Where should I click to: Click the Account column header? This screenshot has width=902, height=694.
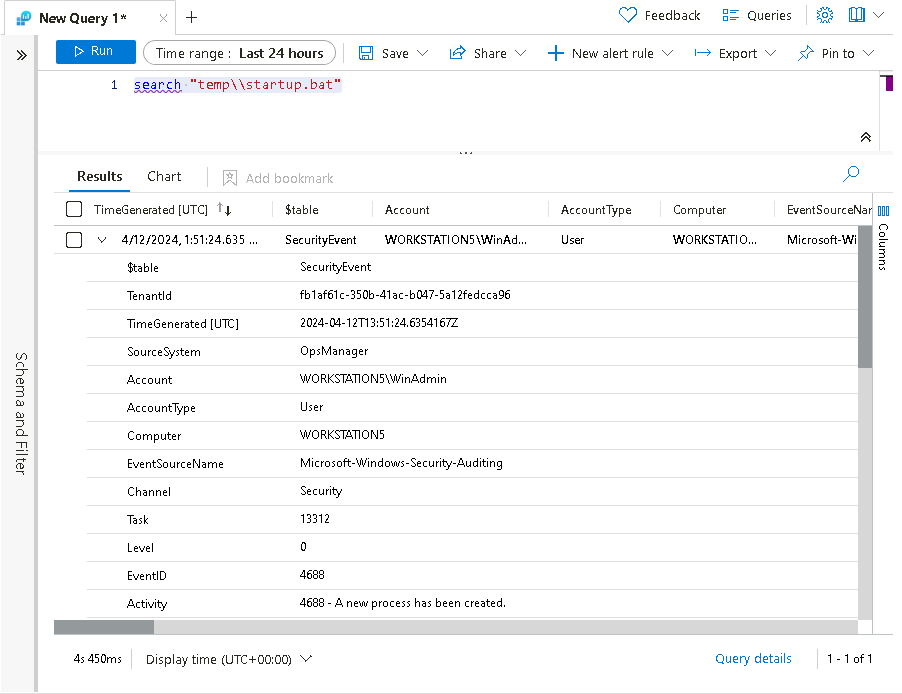(407, 209)
